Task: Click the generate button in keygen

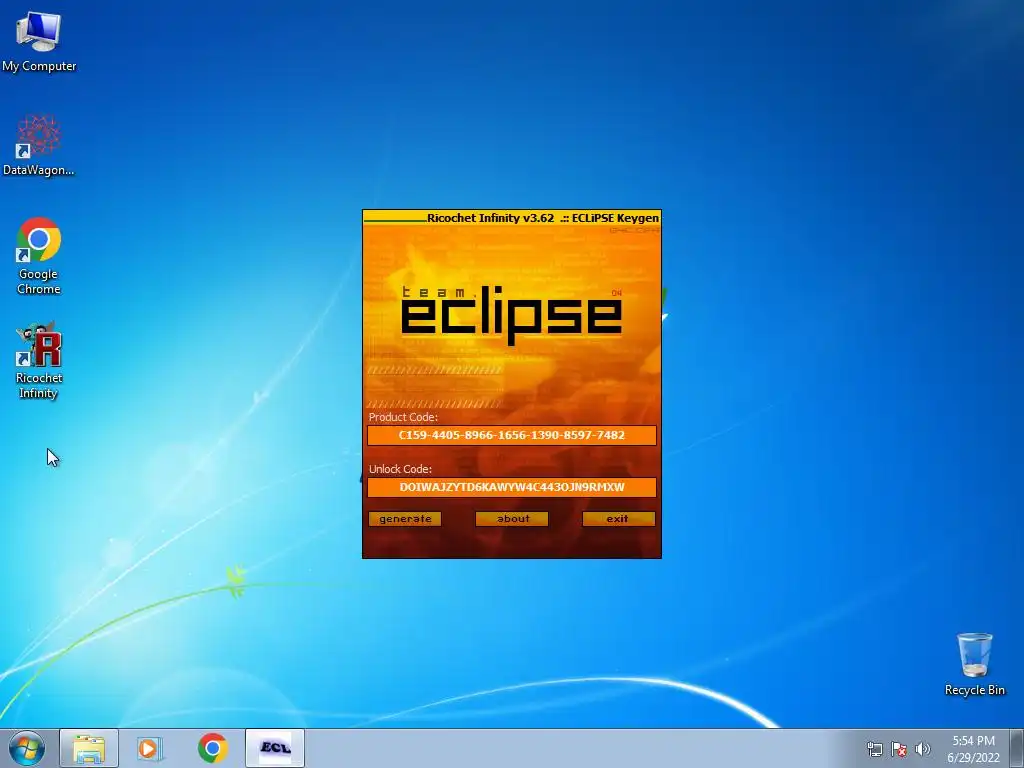Action: coord(405,519)
